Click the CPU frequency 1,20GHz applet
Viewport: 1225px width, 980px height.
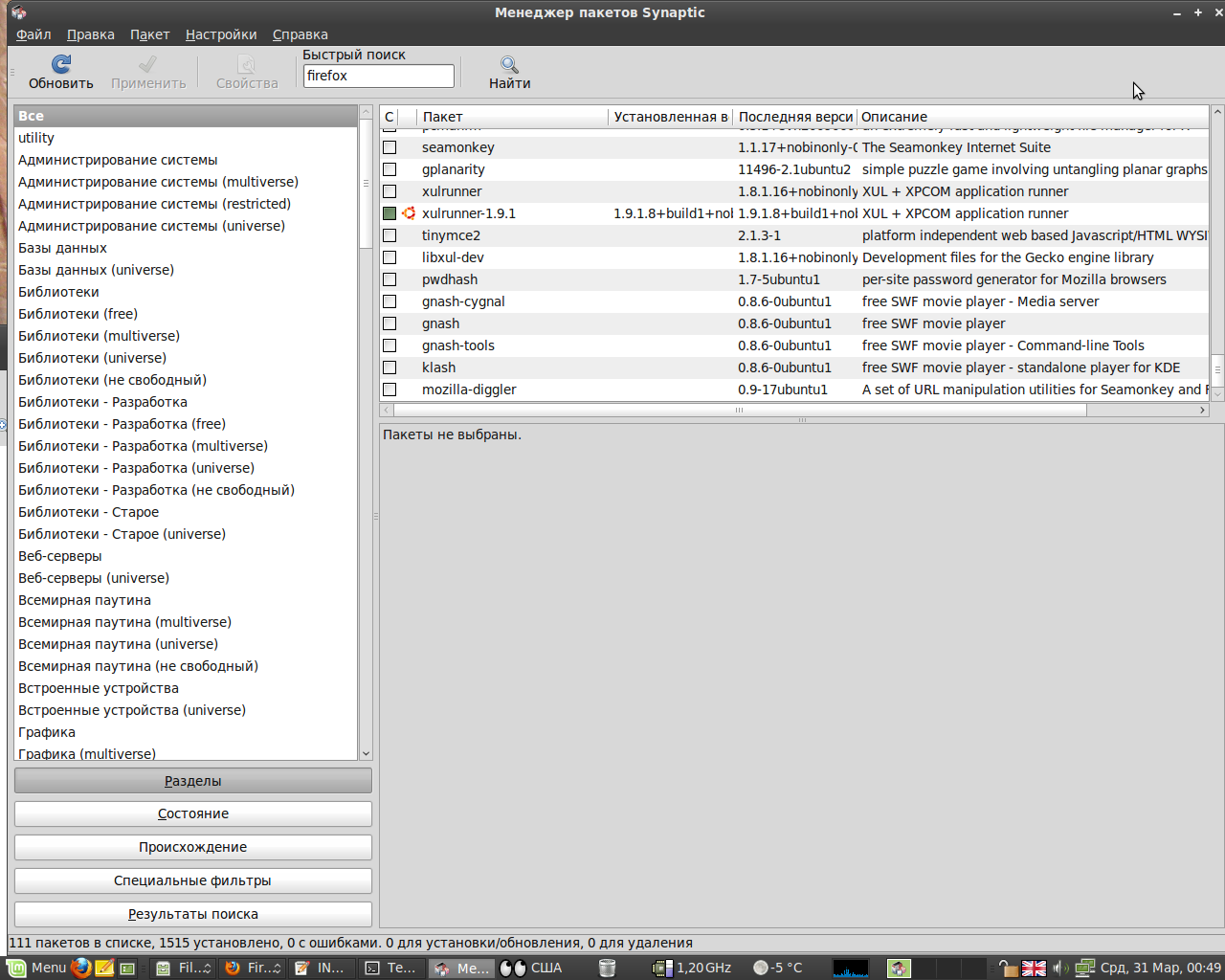pyautogui.click(x=692, y=968)
